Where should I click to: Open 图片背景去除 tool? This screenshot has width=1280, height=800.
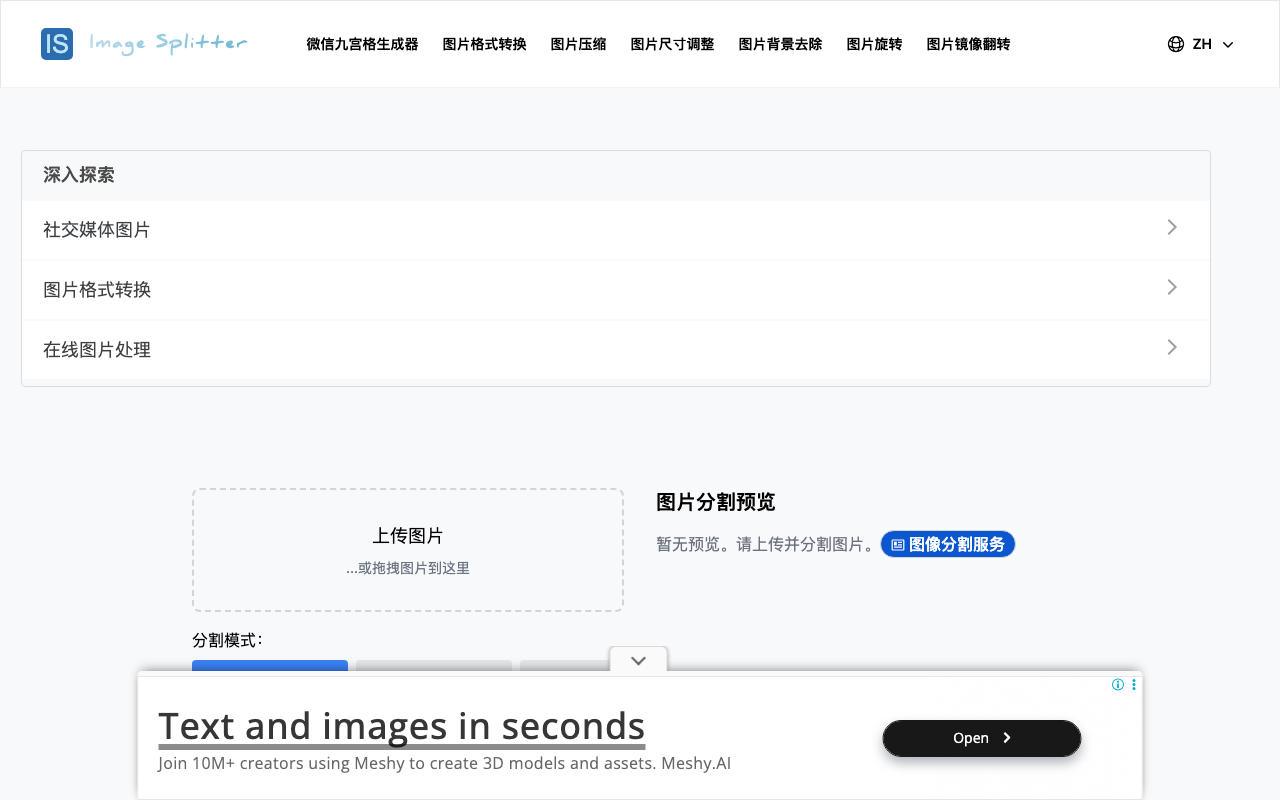[780, 44]
